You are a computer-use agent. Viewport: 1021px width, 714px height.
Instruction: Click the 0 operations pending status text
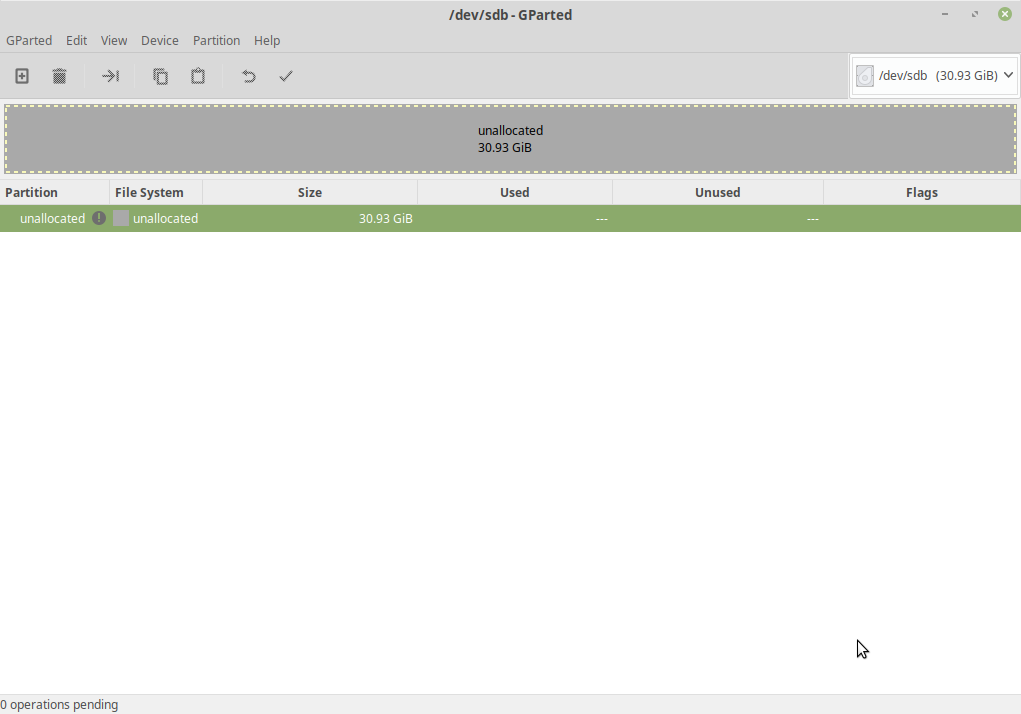59,705
